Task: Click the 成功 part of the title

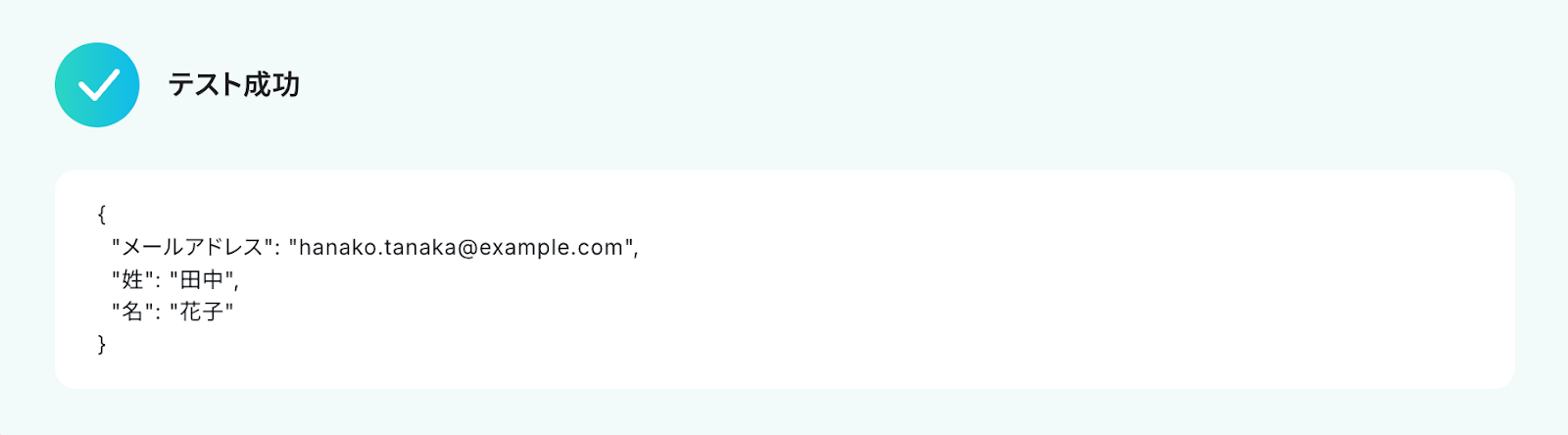Action: [x=271, y=85]
